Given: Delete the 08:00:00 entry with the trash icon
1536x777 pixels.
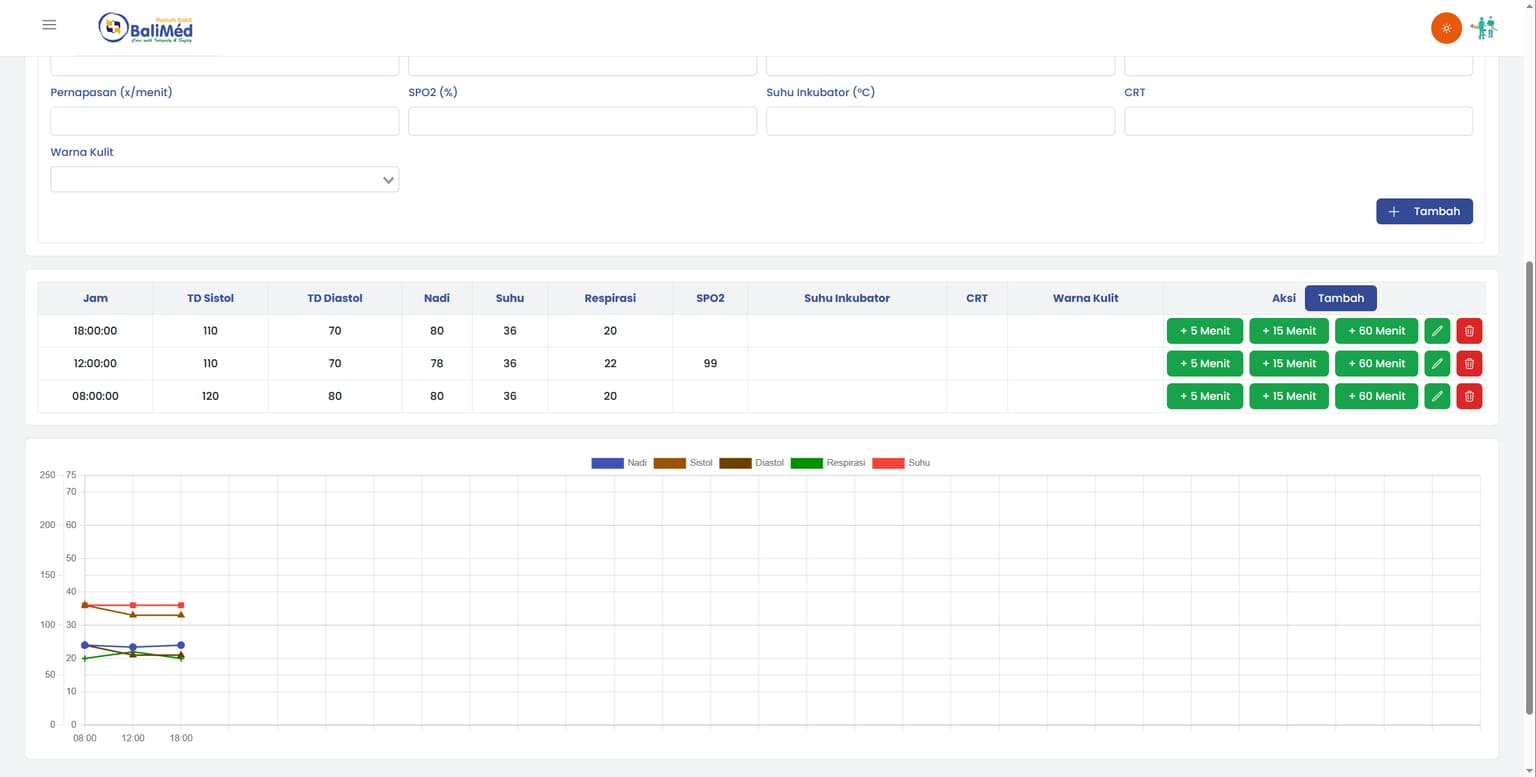Looking at the screenshot, I should tap(1469, 396).
